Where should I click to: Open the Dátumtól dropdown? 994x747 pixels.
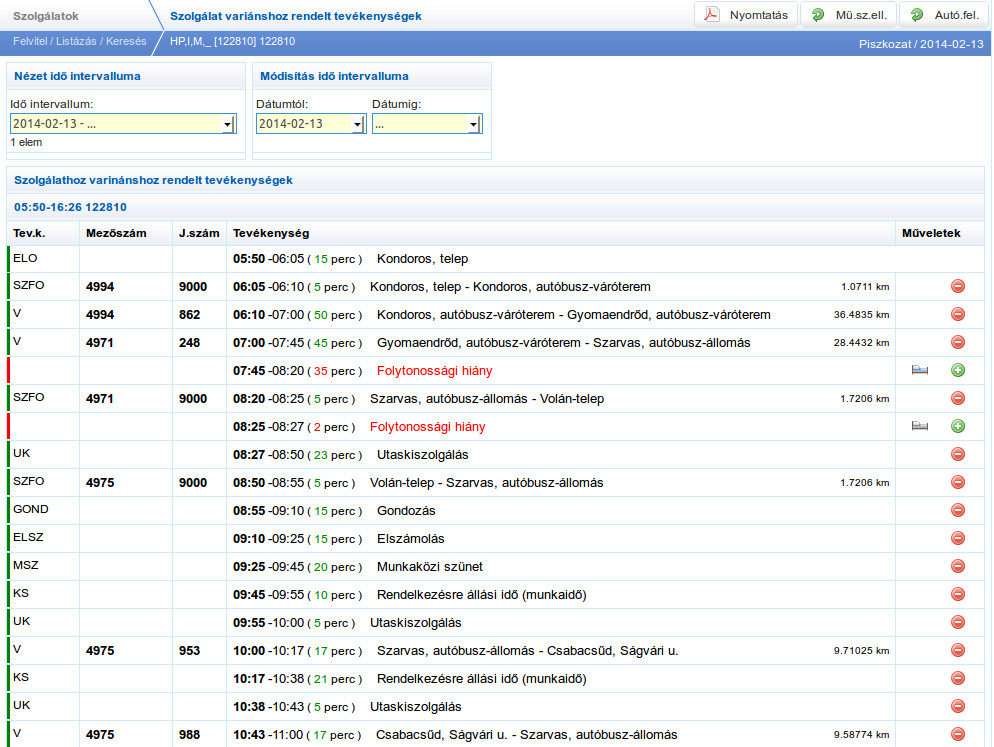(x=311, y=124)
